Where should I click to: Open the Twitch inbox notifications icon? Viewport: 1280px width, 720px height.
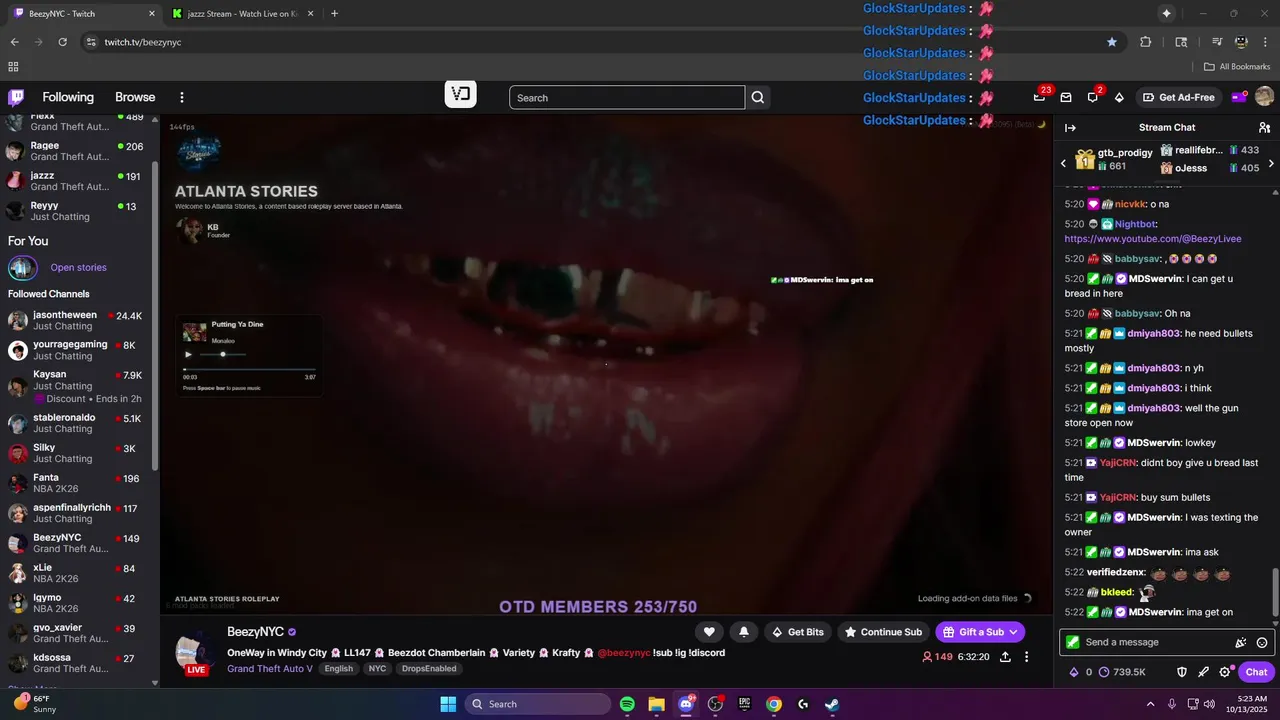click(1066, 97)
